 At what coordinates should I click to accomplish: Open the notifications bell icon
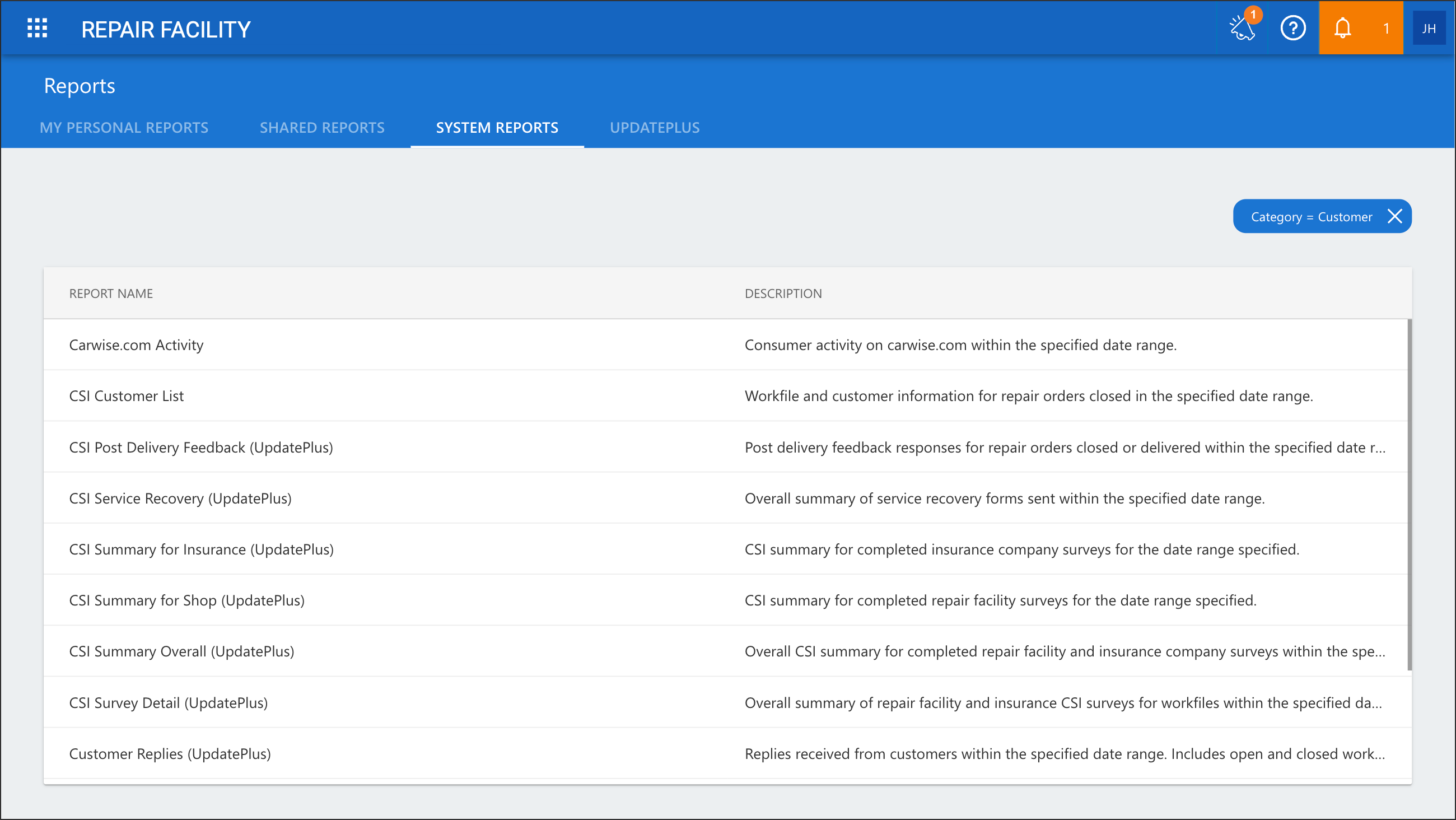point(1342,27)
